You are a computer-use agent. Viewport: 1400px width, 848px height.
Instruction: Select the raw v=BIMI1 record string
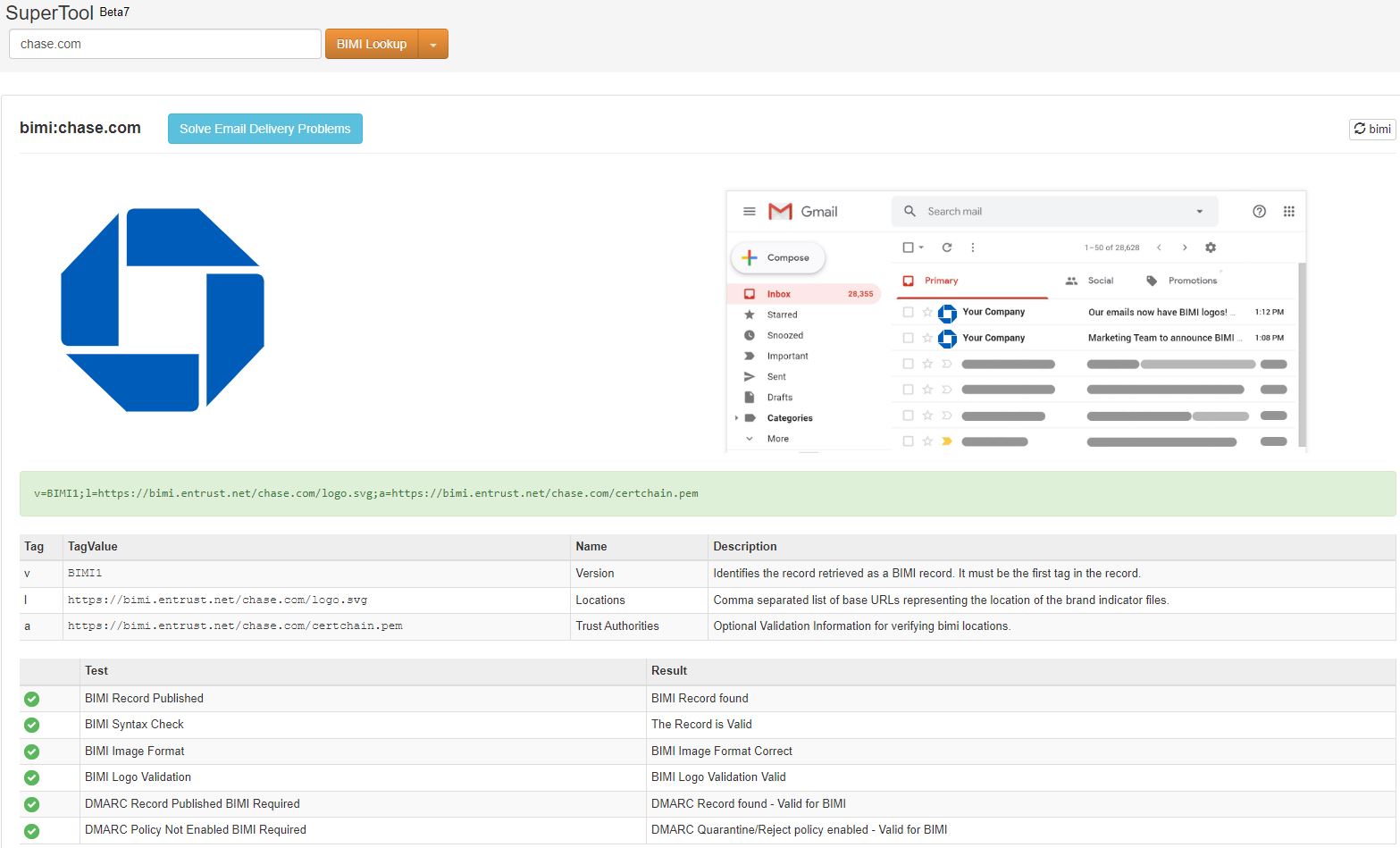point(366,493)
